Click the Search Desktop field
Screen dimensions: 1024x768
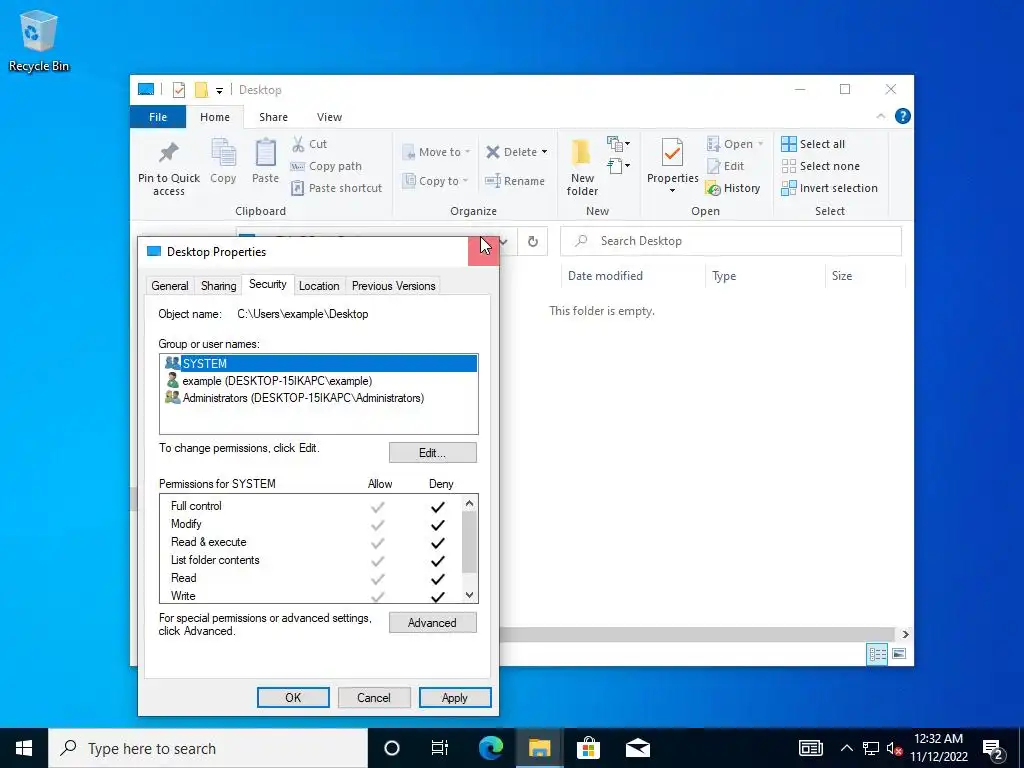click(x=731, y=241)
